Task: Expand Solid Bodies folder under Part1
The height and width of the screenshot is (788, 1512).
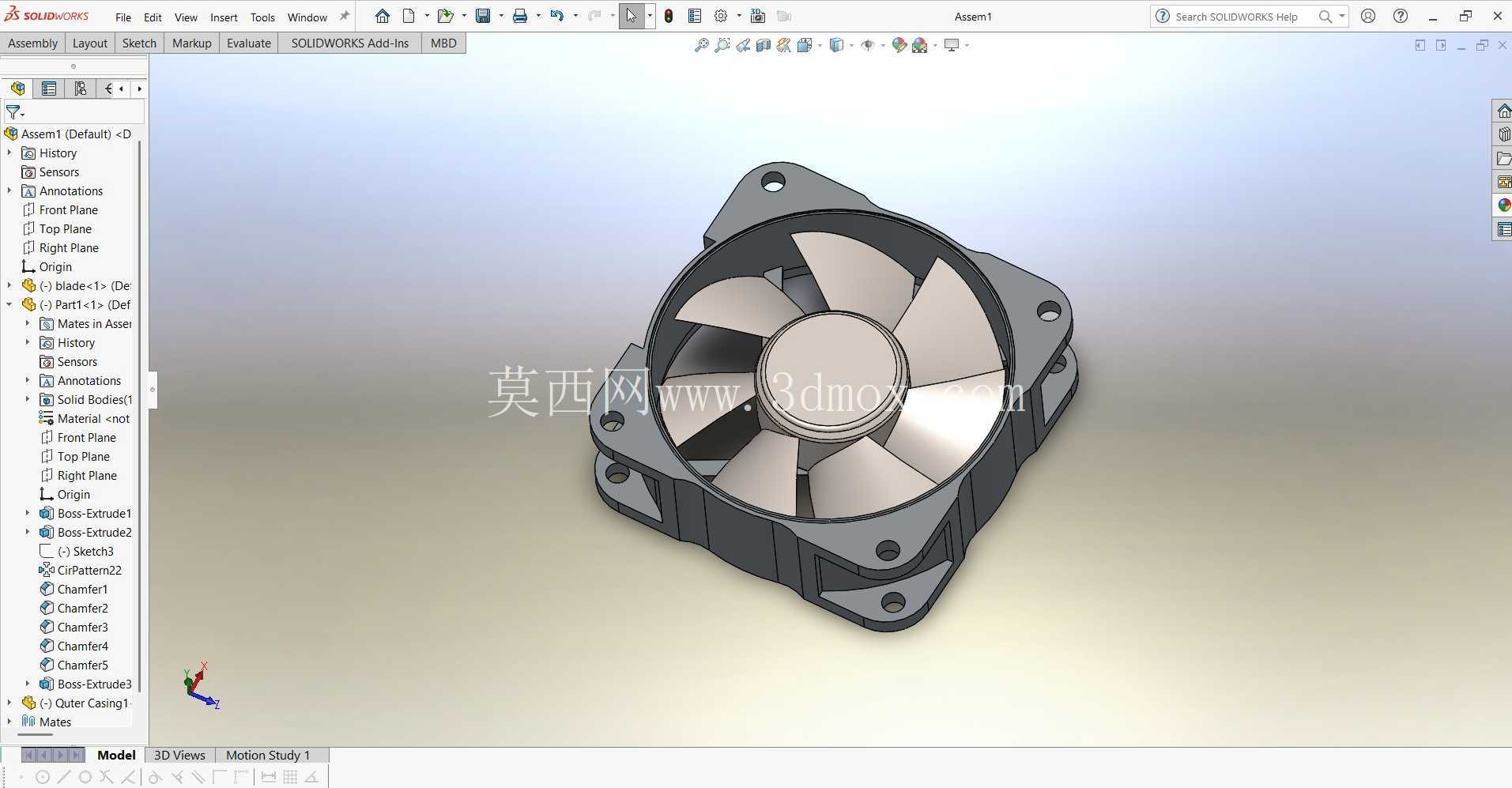Action: (x=28, y=399)
